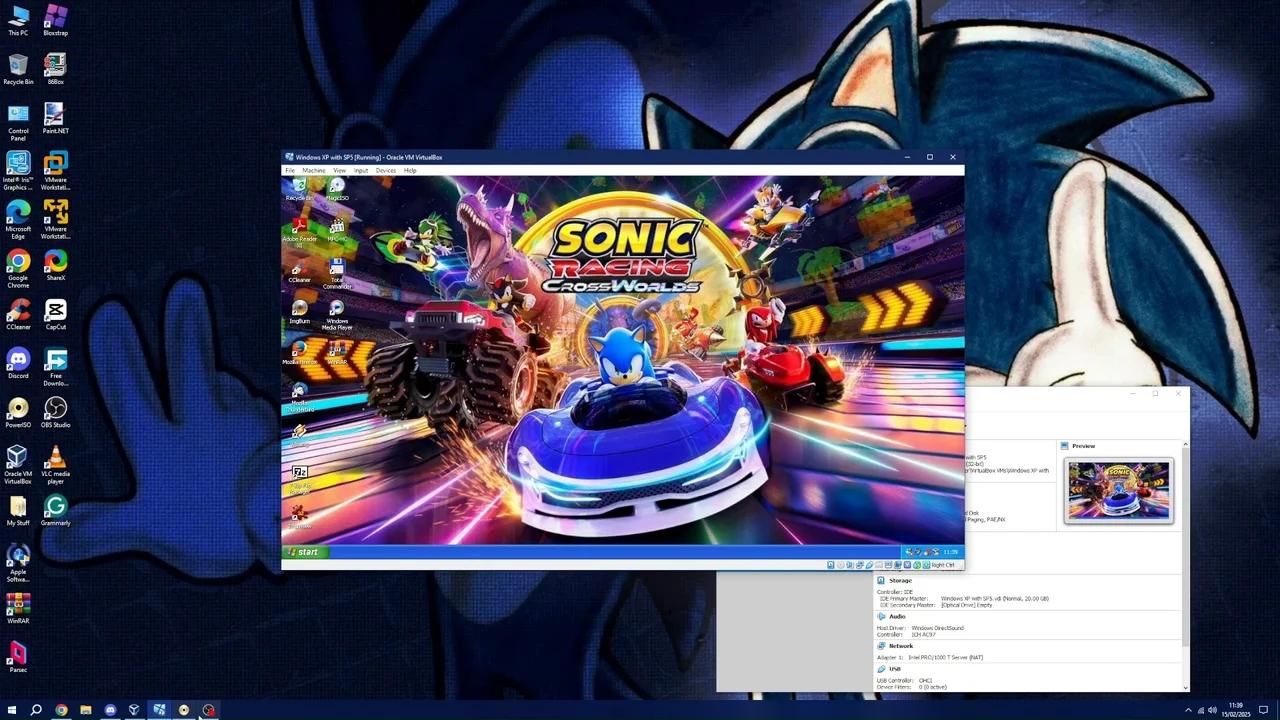The height and width of the screenshot is (720, 1280).
Task: Show hidden system tray icons
Action: [1188, 710]
